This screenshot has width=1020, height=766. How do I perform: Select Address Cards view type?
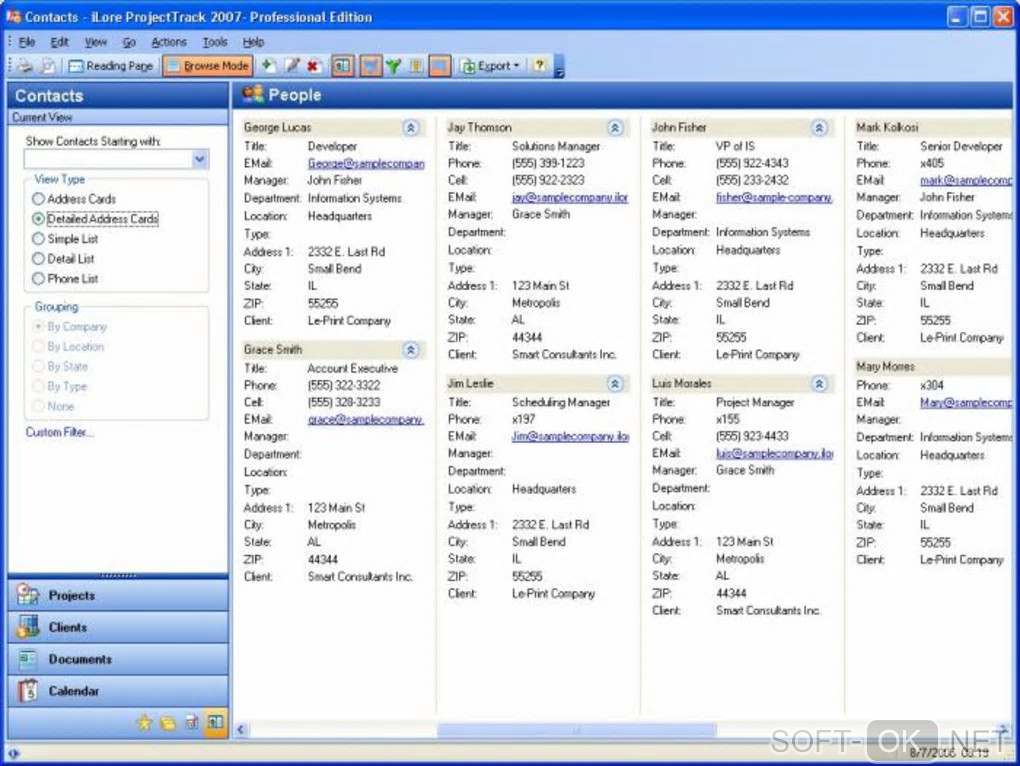coord(74,199)
